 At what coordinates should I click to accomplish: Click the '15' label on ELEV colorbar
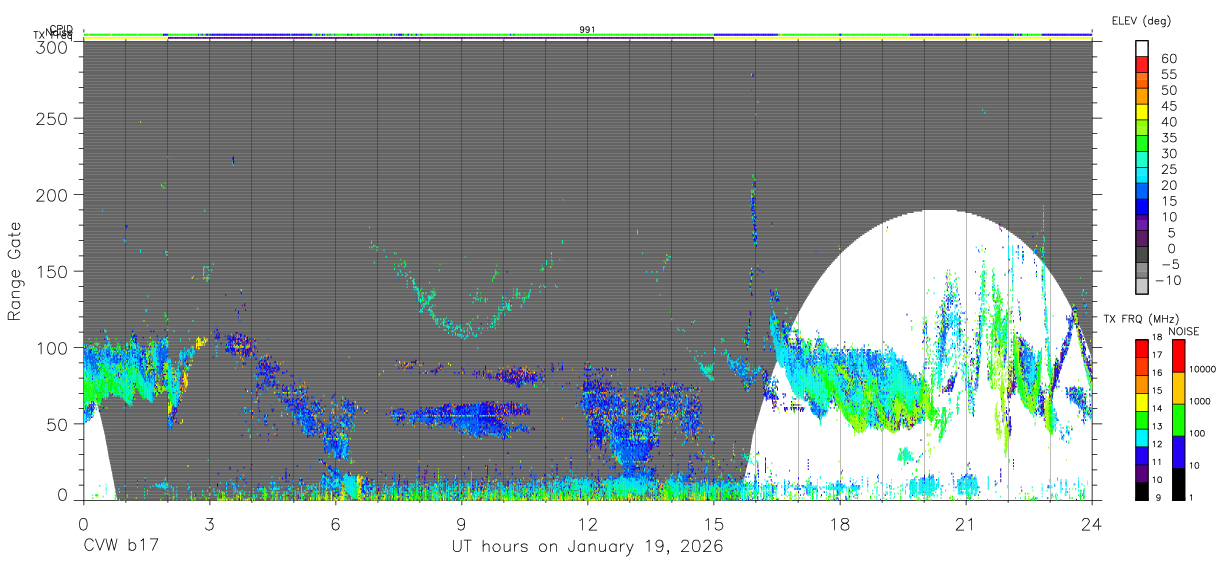(1168, 201)
